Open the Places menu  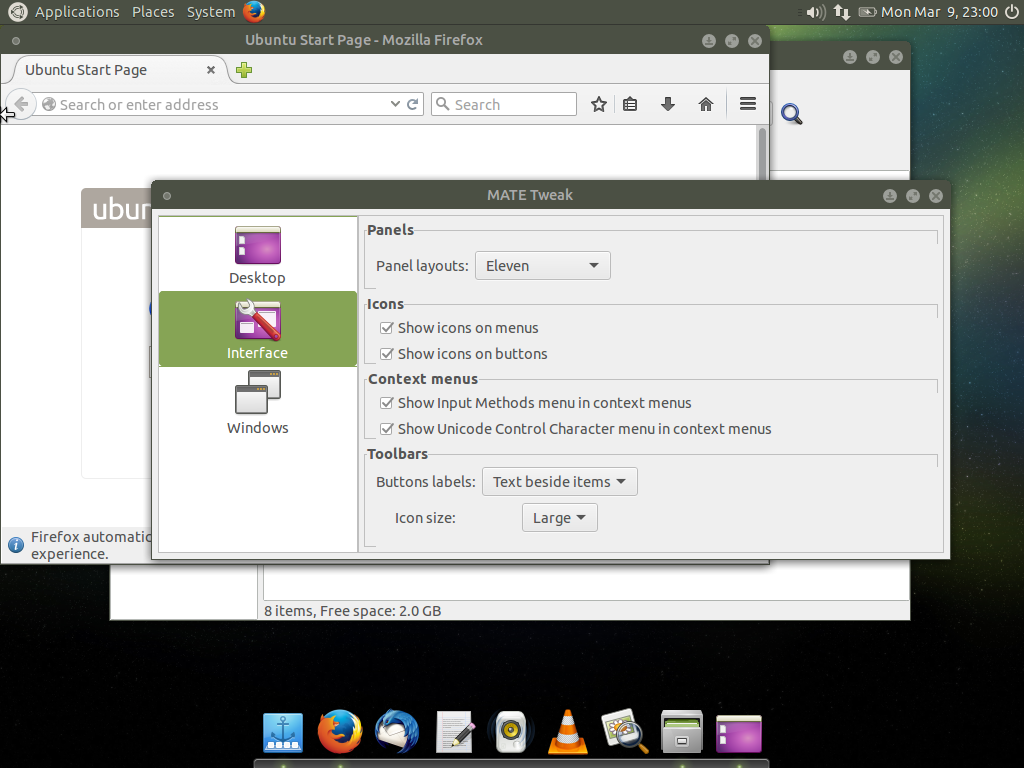coord(153,12)
